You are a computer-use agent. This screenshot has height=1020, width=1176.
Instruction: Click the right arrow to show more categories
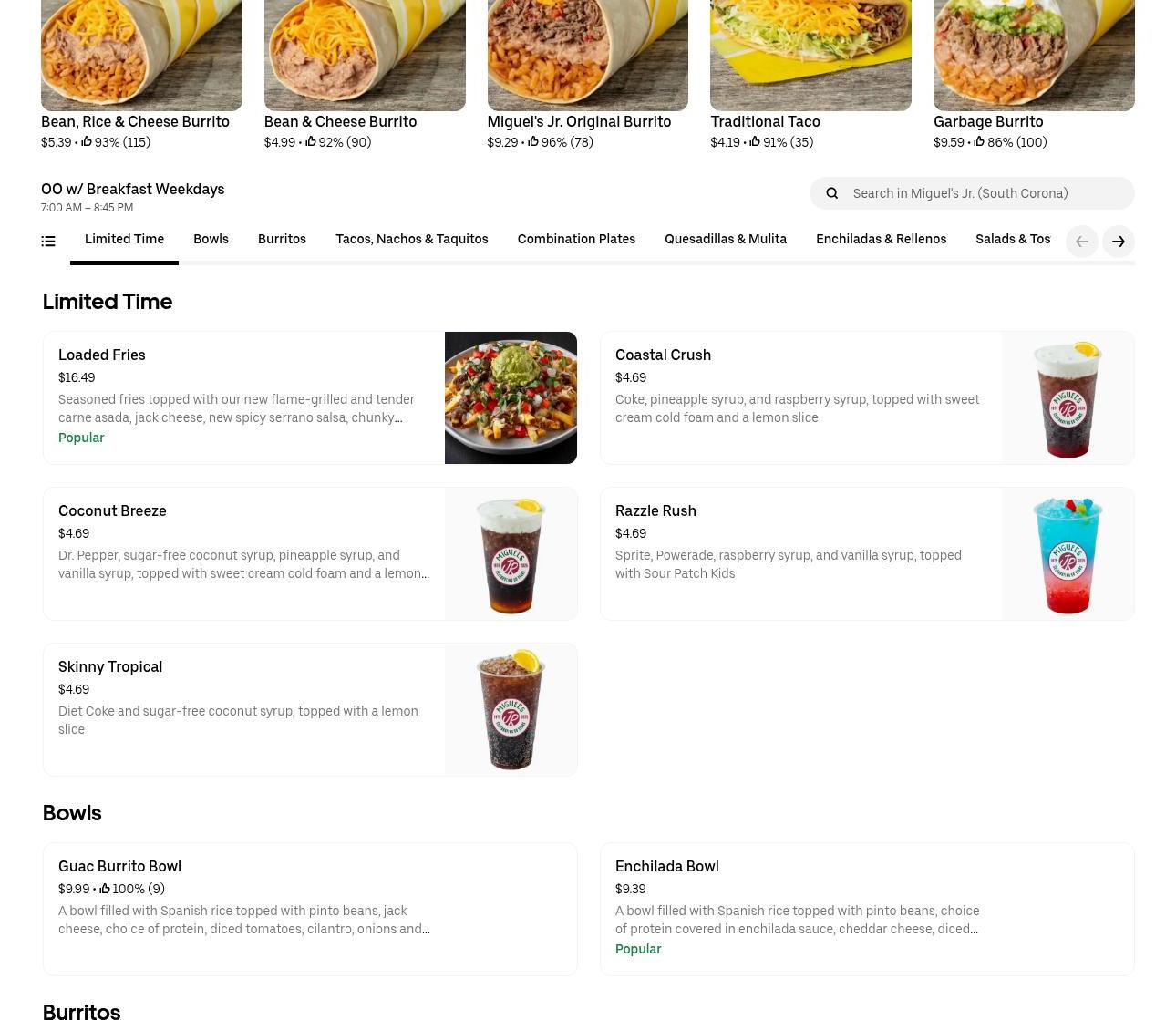pyautogui.click(x=1119, y=242)
